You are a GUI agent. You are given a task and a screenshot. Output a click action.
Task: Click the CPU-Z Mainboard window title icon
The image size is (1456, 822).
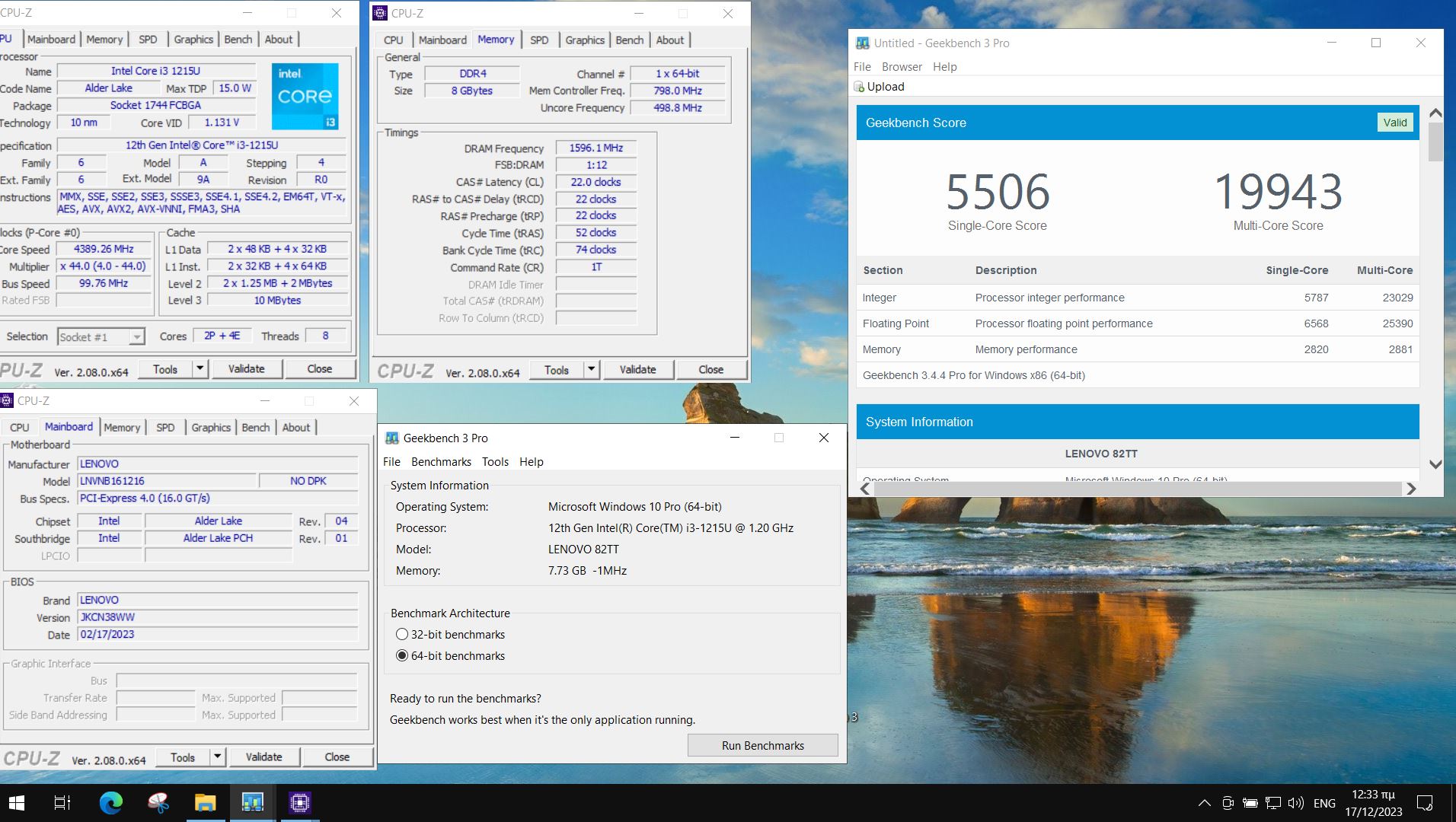pyautogui.click(x=7, y=400)
